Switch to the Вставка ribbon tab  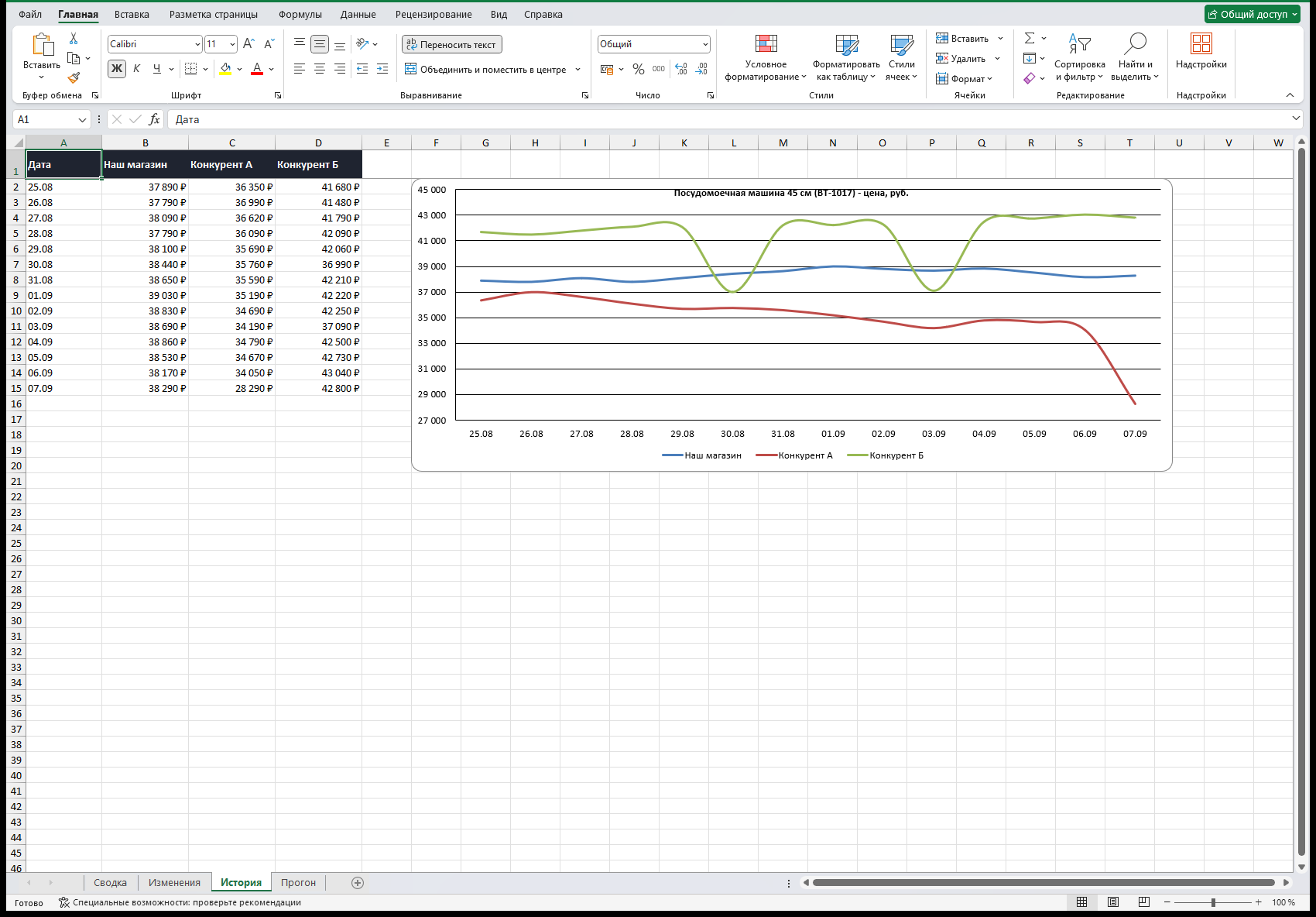coord(132,14)
